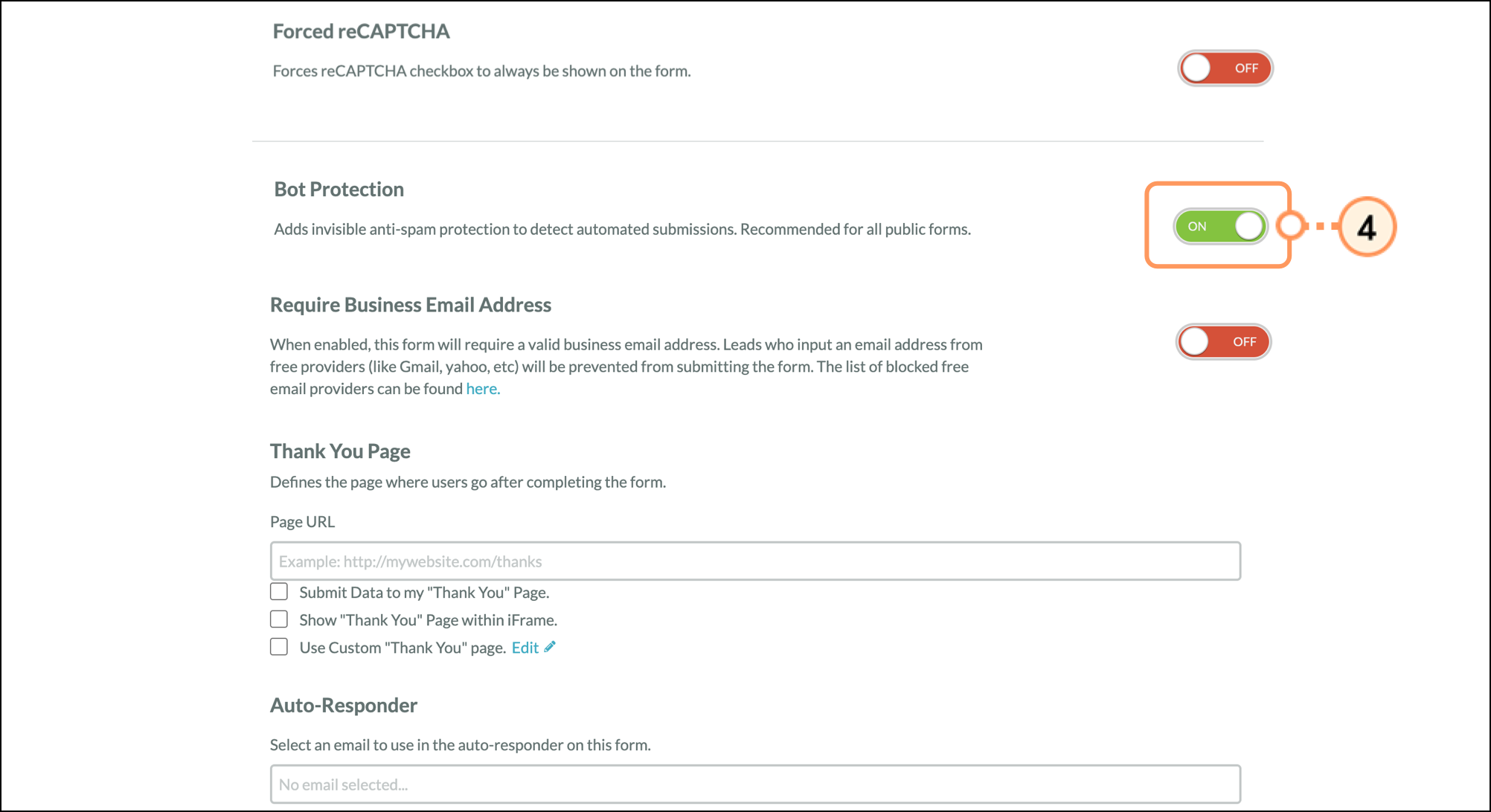Toggle the Forced reCAPTCHA switch
The width and height of the screenshot is (1491, 812).
[1225, 68]
